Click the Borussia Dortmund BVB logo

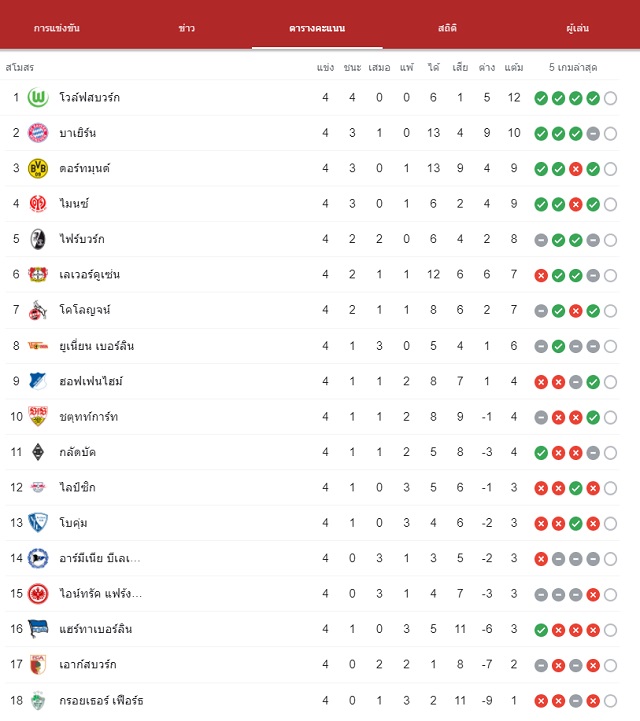coord(38,168)
